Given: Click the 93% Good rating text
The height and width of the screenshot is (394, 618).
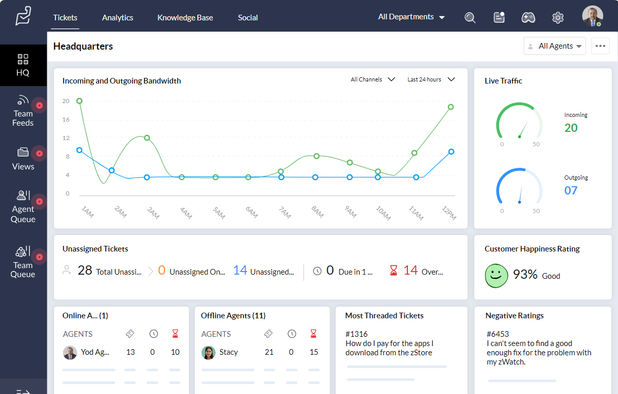Looking at the screenshot, I should [x=536, y=275].
